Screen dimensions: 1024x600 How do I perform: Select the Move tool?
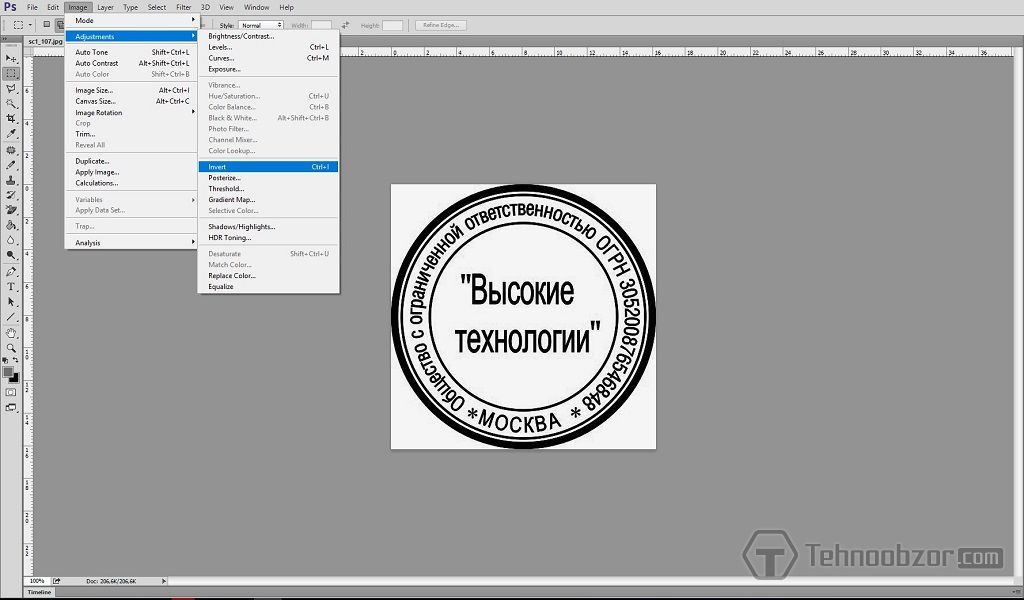tap(11, 58)
